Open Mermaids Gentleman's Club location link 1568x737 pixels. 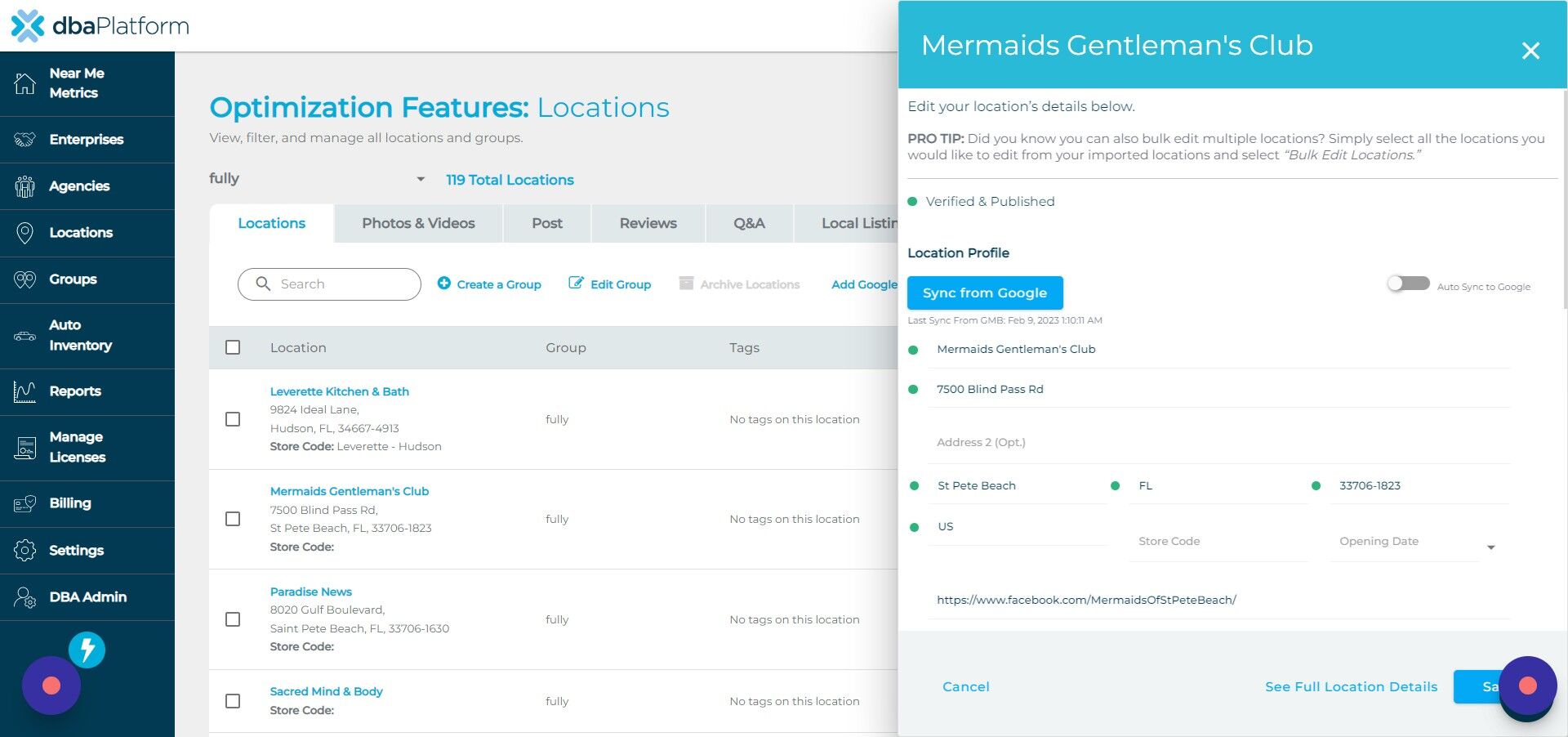350,491
